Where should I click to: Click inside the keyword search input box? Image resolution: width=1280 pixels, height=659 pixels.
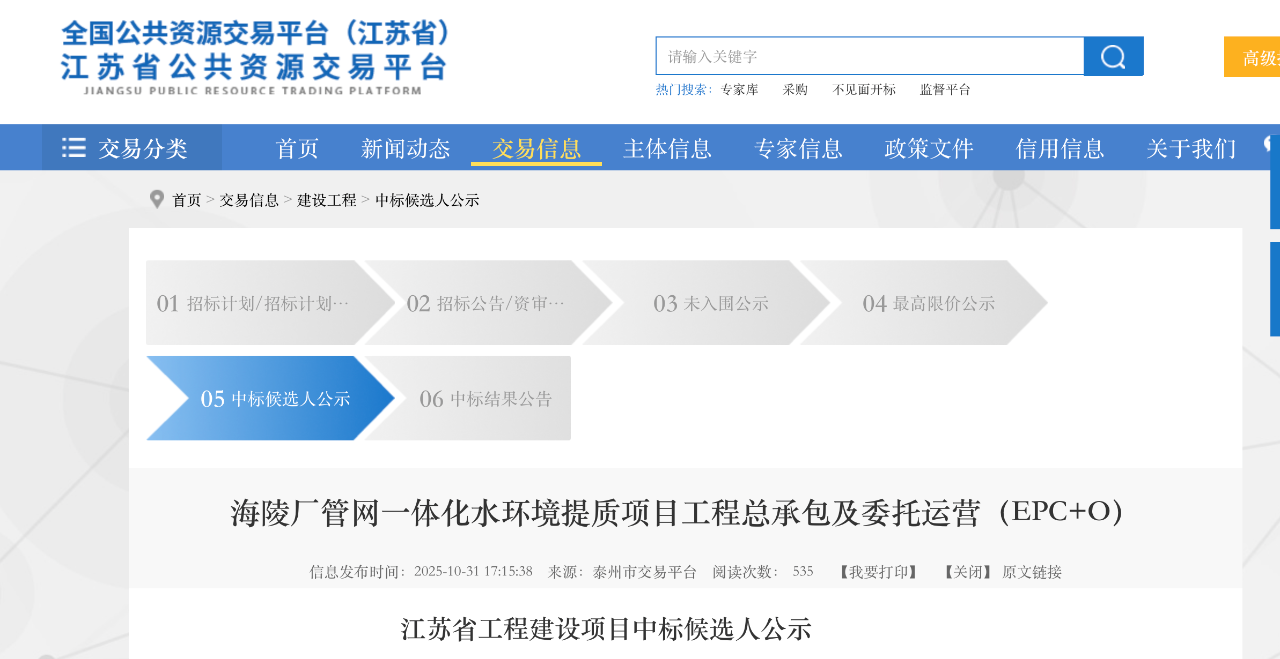tap(869, 56)
